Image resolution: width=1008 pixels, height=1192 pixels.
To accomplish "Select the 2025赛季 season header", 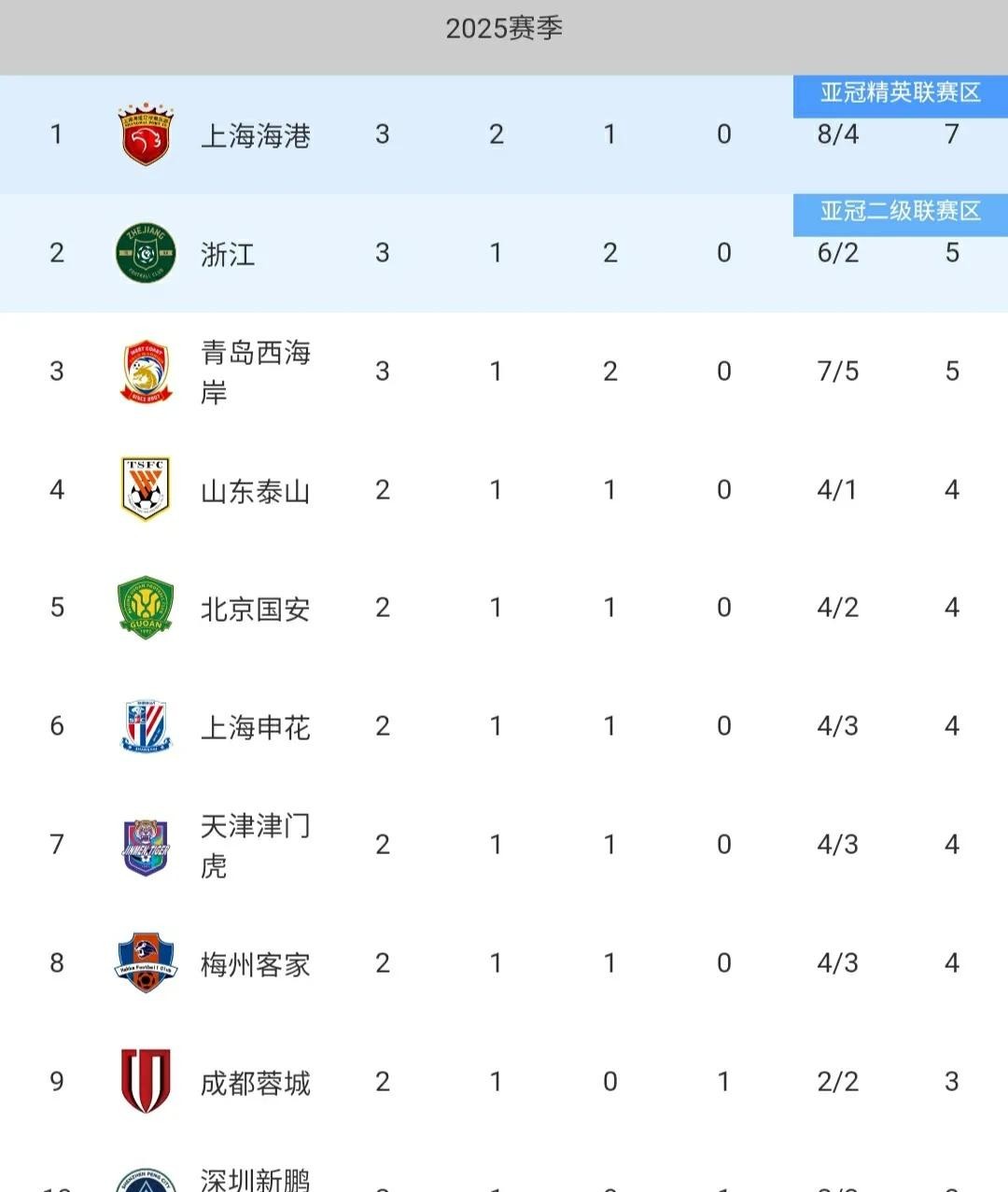I will 504,28.
